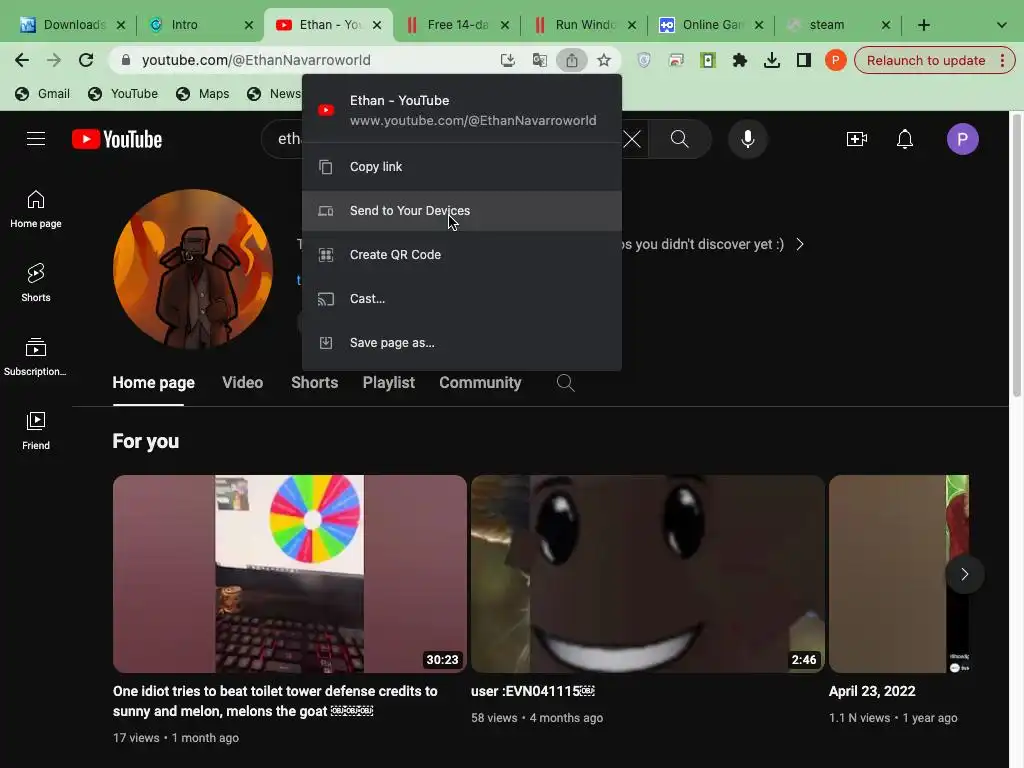Click the share page icon in address bar
This screenshot has height=768, width=1024.
(x=571, y=60)
